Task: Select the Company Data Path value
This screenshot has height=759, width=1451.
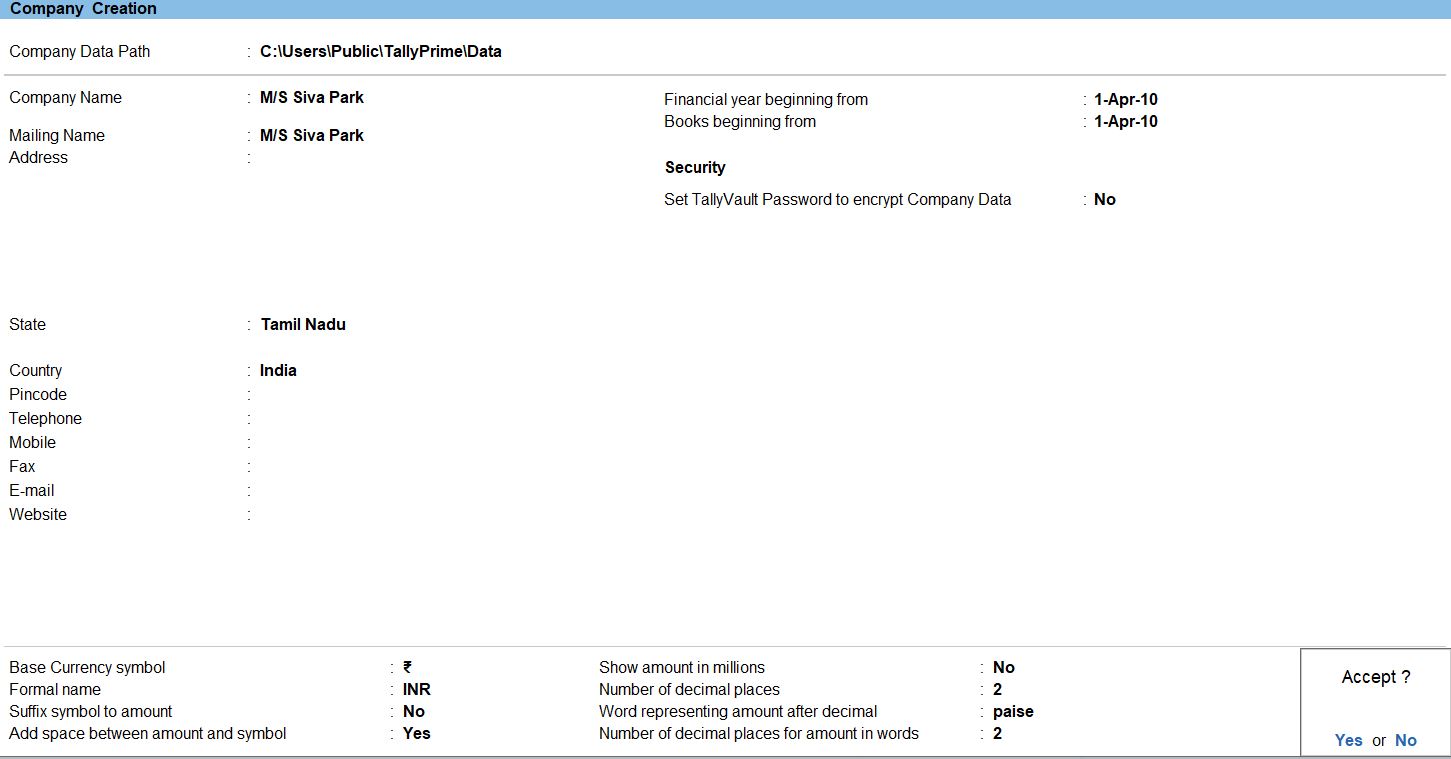Action: [380, 52]
